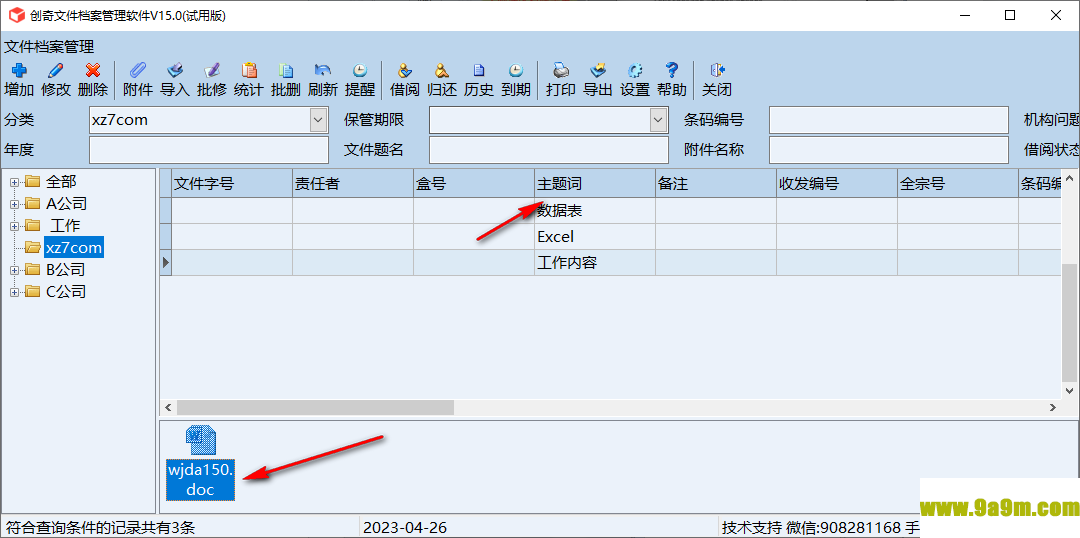Click the 责任者 column header

pyautogui.click(x=353, y=184)
